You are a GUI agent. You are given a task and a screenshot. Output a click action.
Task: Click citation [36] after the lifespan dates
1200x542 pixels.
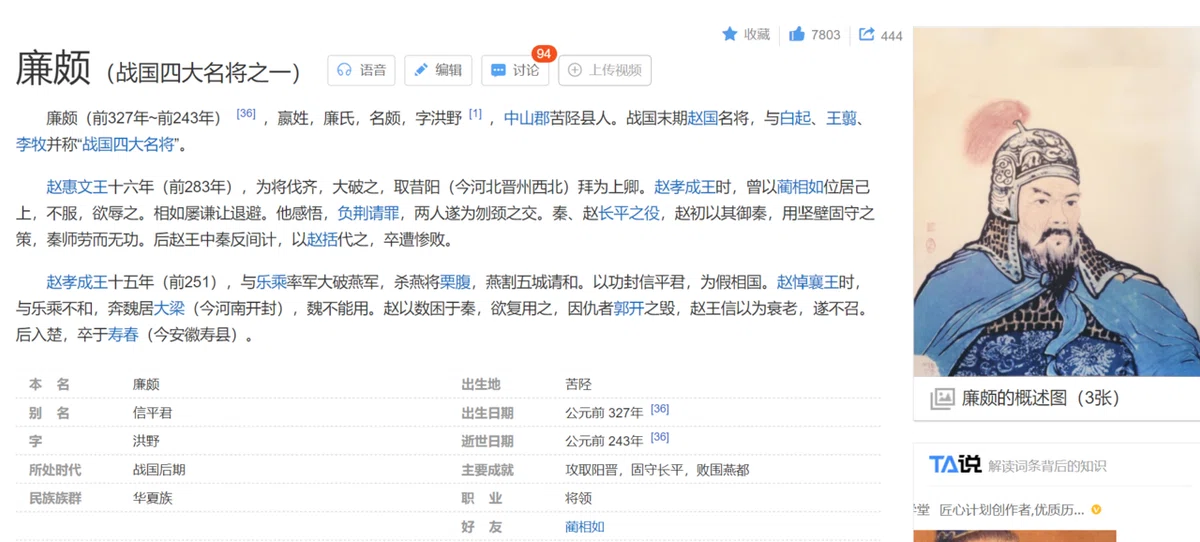(246, 114)
